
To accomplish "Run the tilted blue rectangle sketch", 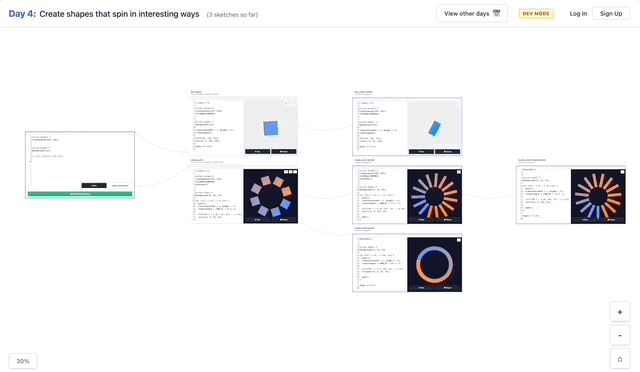I will click(421, 151).
